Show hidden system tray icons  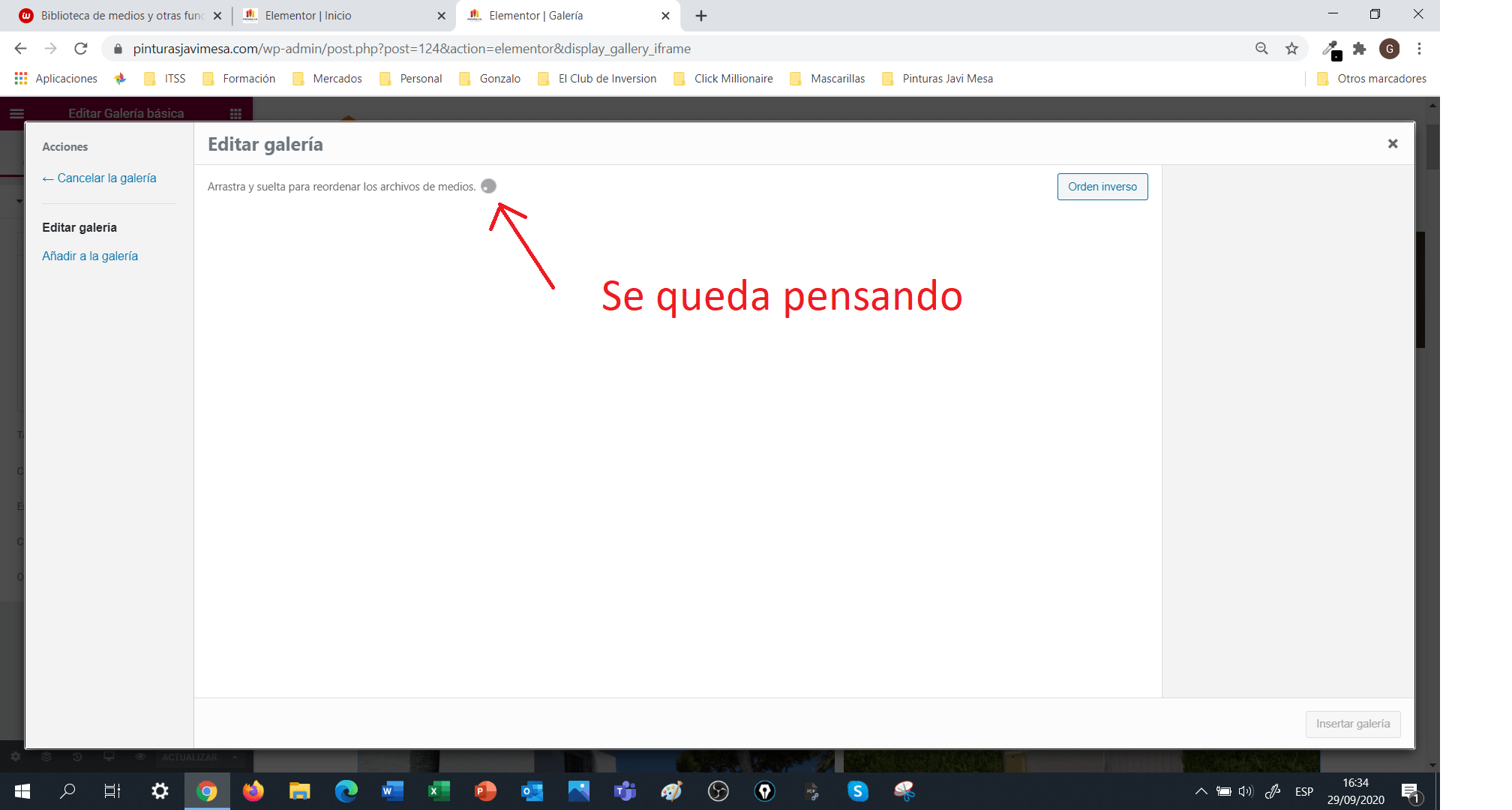click(1201, 791)
